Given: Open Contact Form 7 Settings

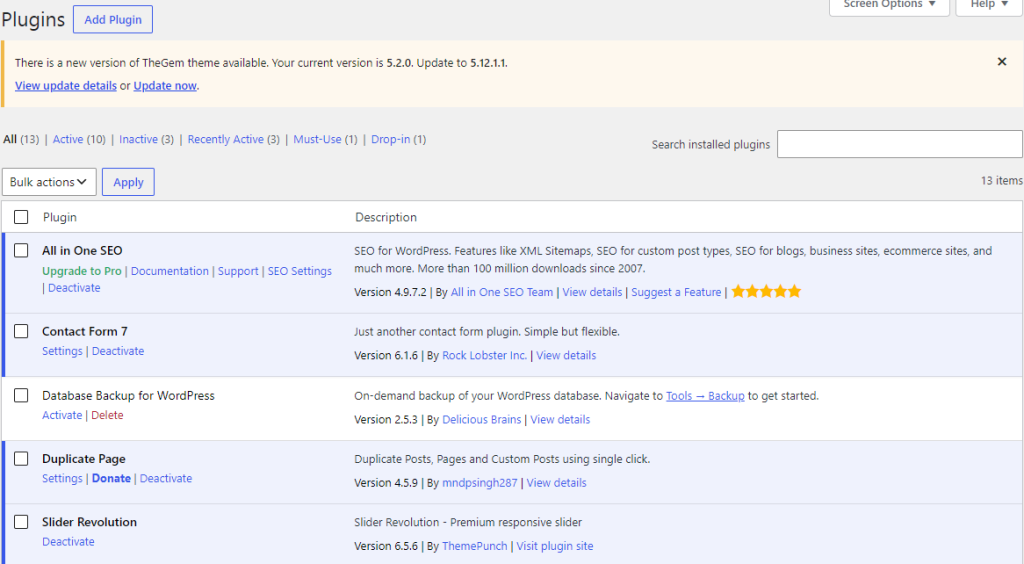Looking at the screenshot, I should point(62,351).
